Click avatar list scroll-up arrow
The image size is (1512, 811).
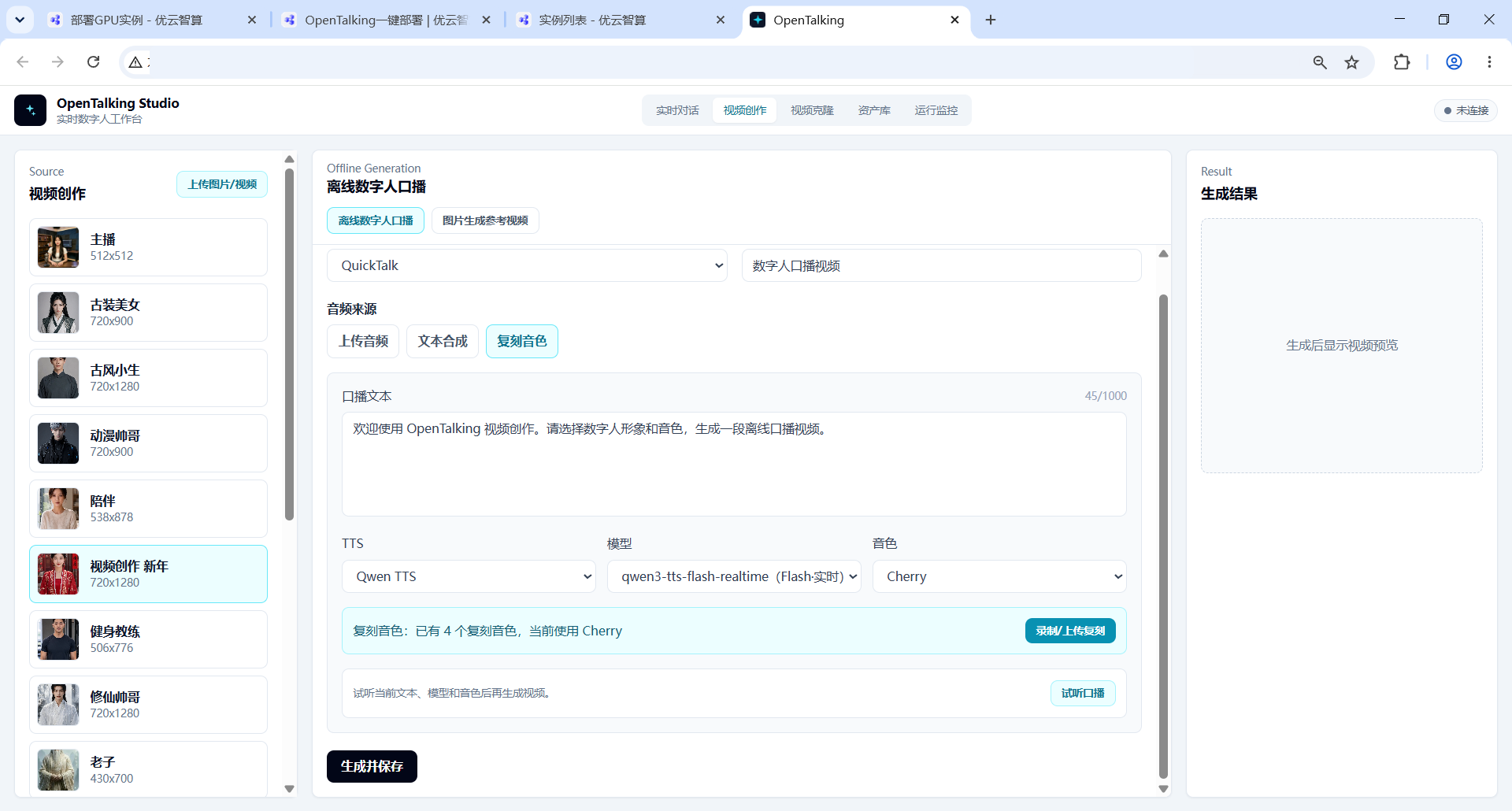pyautogui.click(x=289, y=159)
